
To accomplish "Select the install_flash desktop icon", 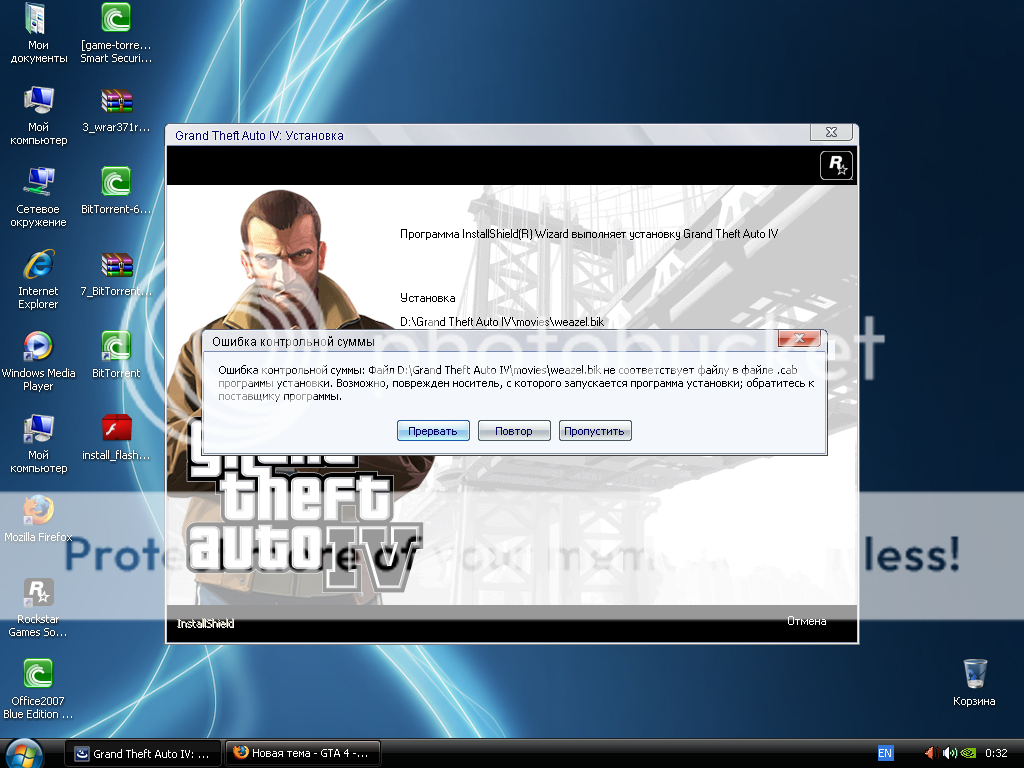I will [116, 430].
